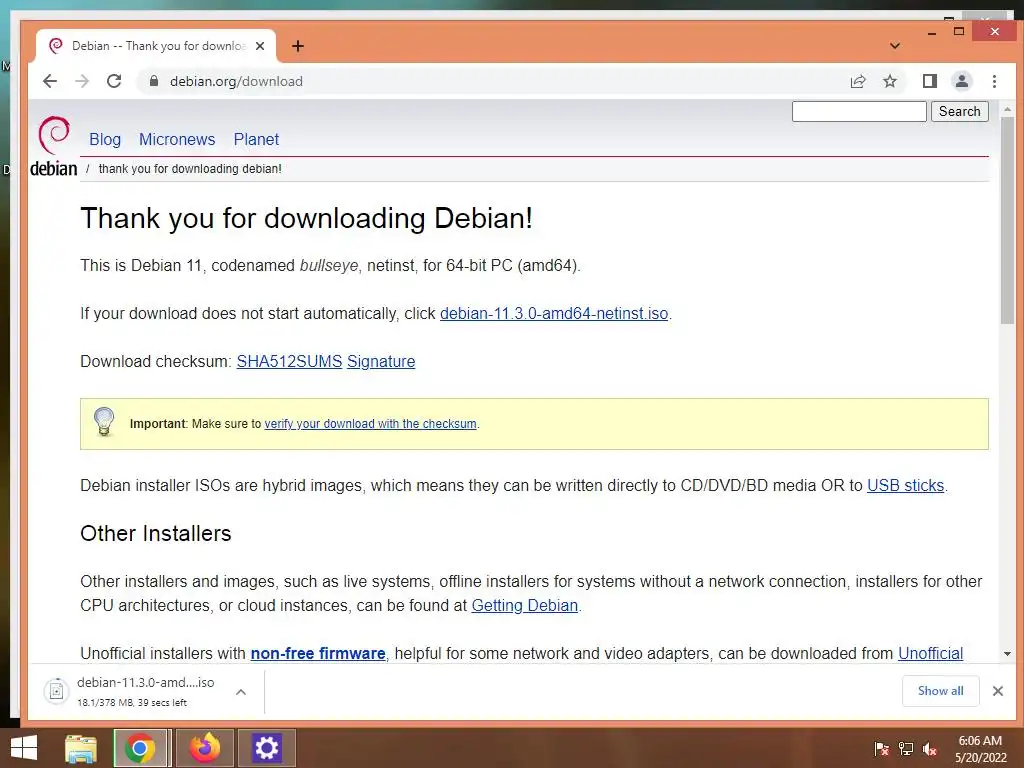The image size is (1024, 768).
Task: Open the browser side panel
Action: (929, 81)
